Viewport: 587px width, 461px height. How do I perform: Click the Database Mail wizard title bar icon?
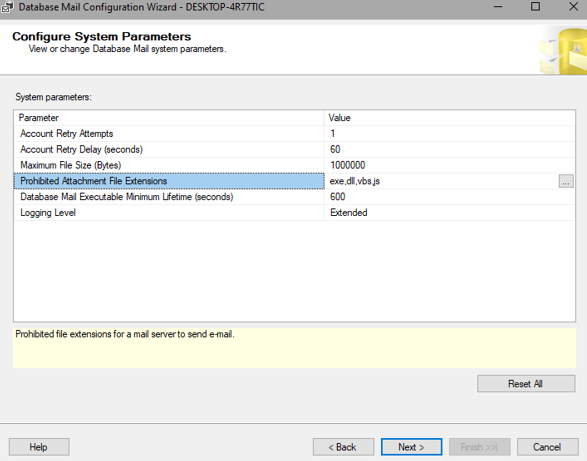pos(7,7)
